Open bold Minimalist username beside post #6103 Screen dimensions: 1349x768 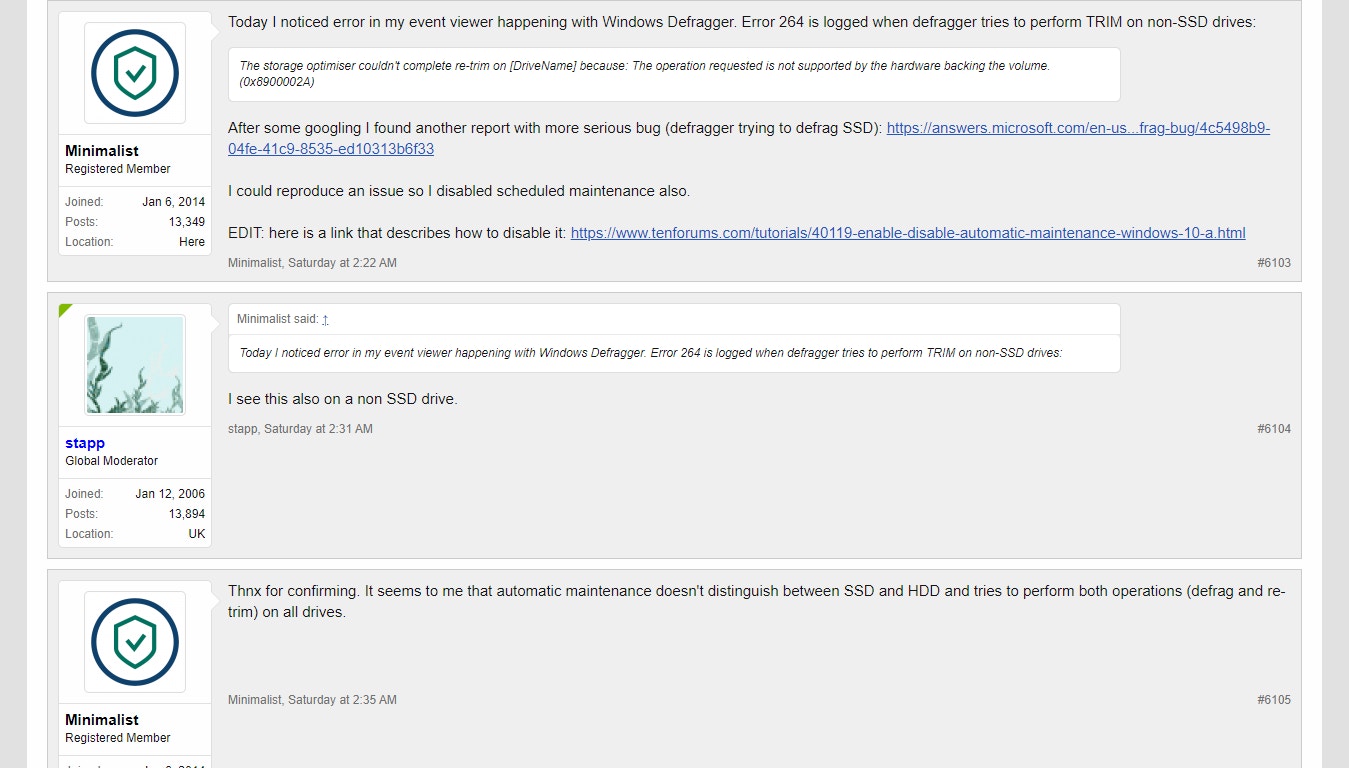(102, 151)
